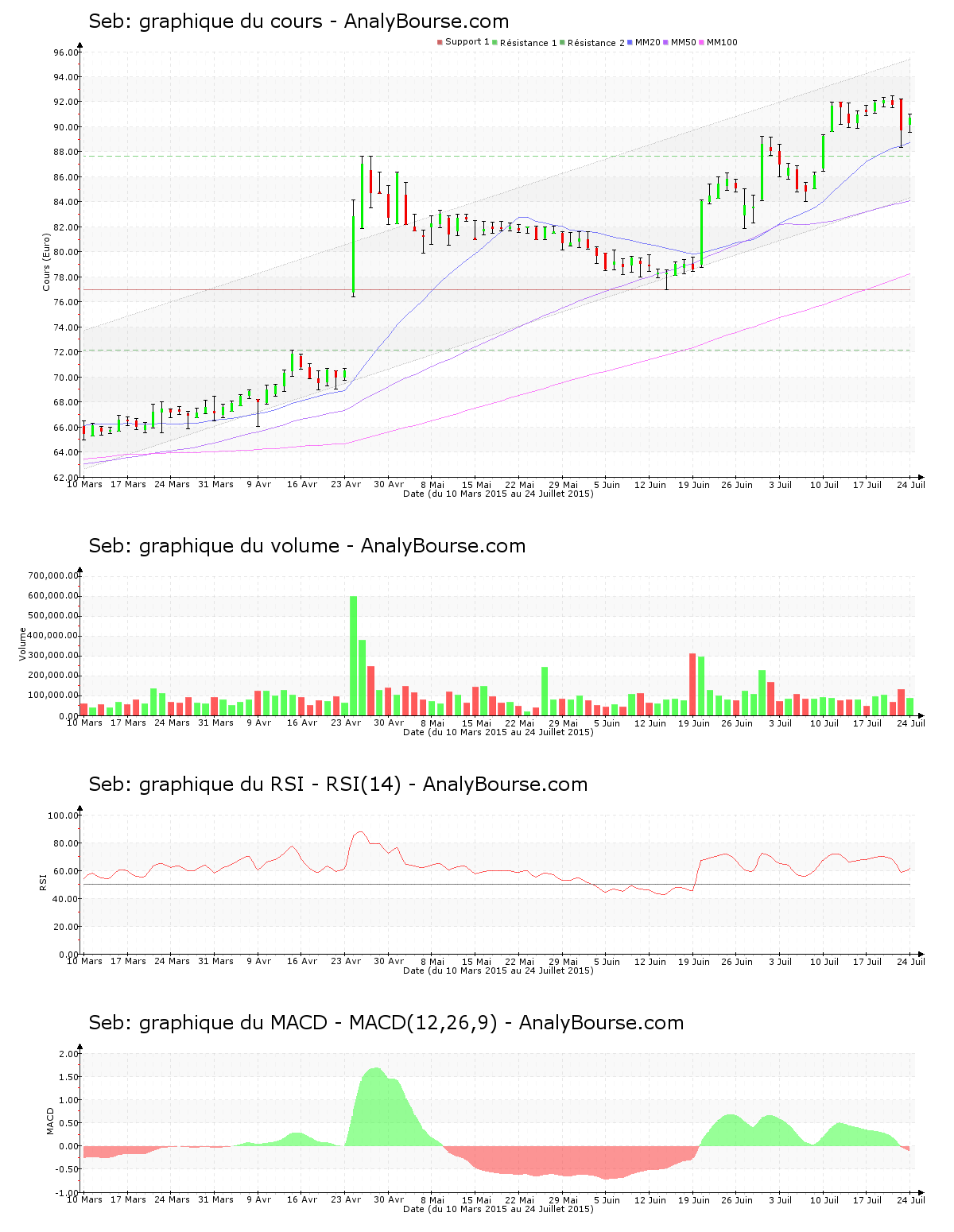
Task: Click -1.00 on the MACD axis
Action: (68, 1192)
